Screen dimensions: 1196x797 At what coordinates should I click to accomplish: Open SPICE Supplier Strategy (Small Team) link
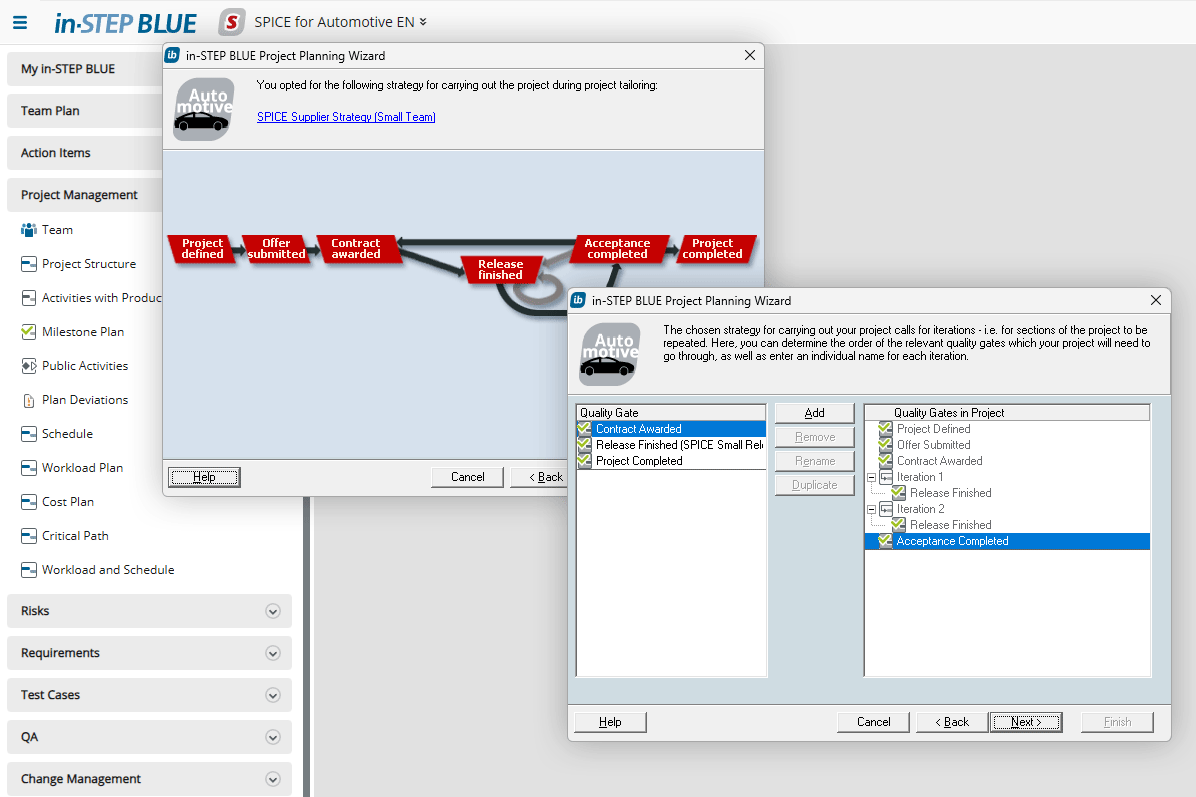click(346, 117)
